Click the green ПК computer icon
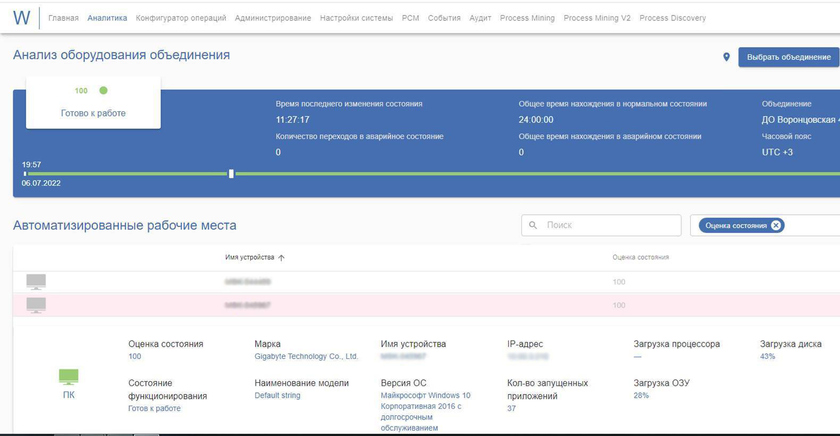 [x=68, y=377]
